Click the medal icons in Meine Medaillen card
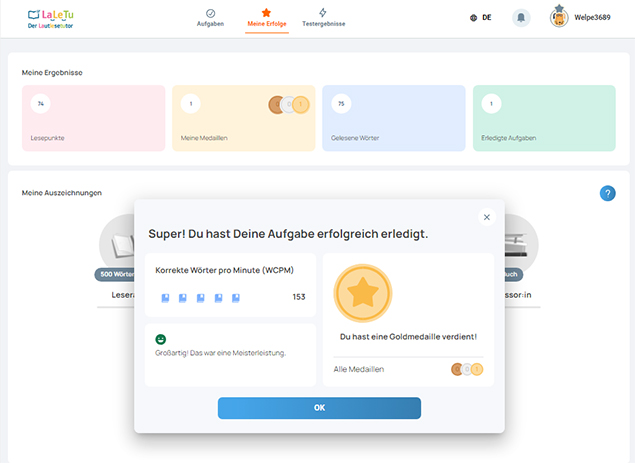The image size is (635, 463). [289, 105]
